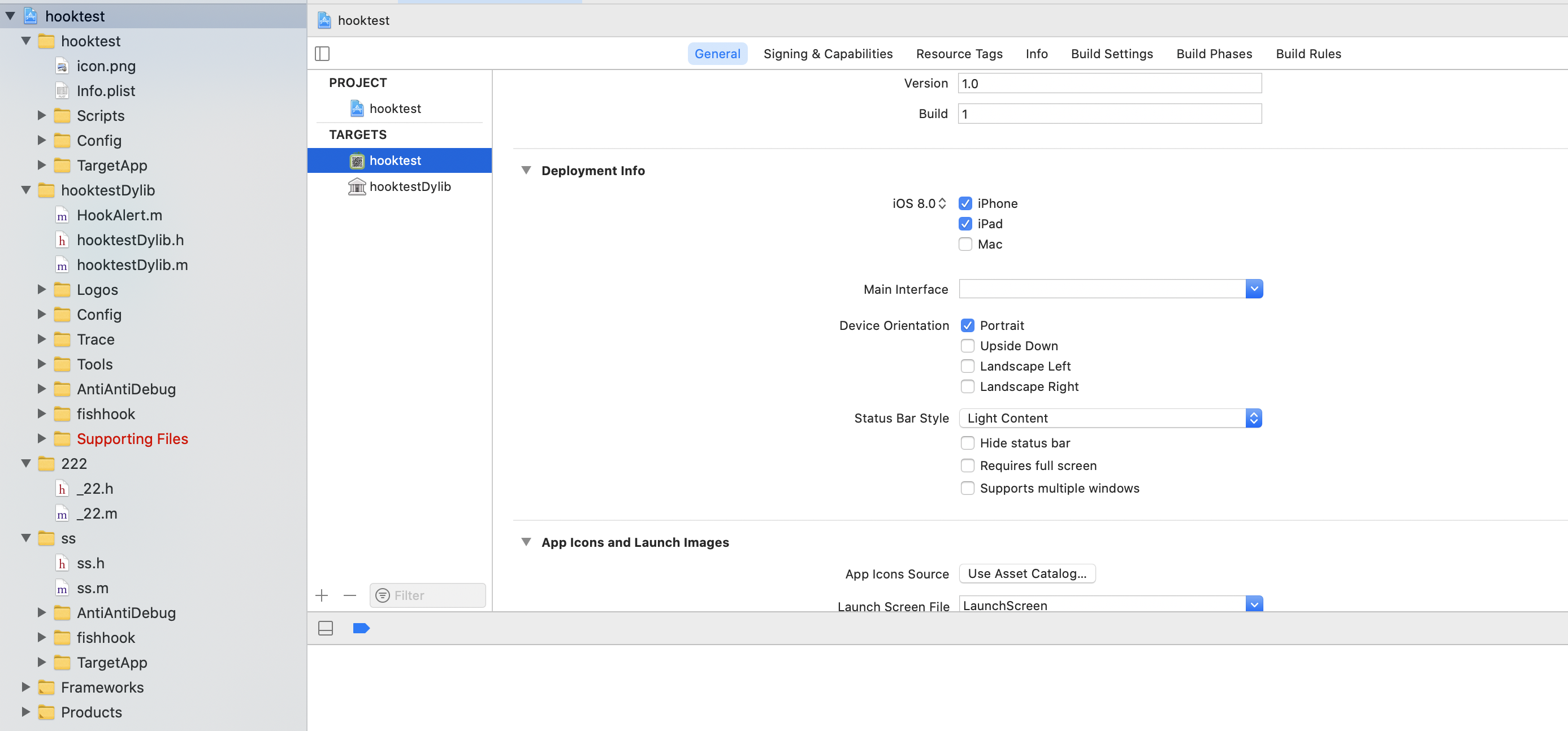Screen dimensions: 1568x731
Task: Expand the Products group
Action: click(x=25, y=712)
